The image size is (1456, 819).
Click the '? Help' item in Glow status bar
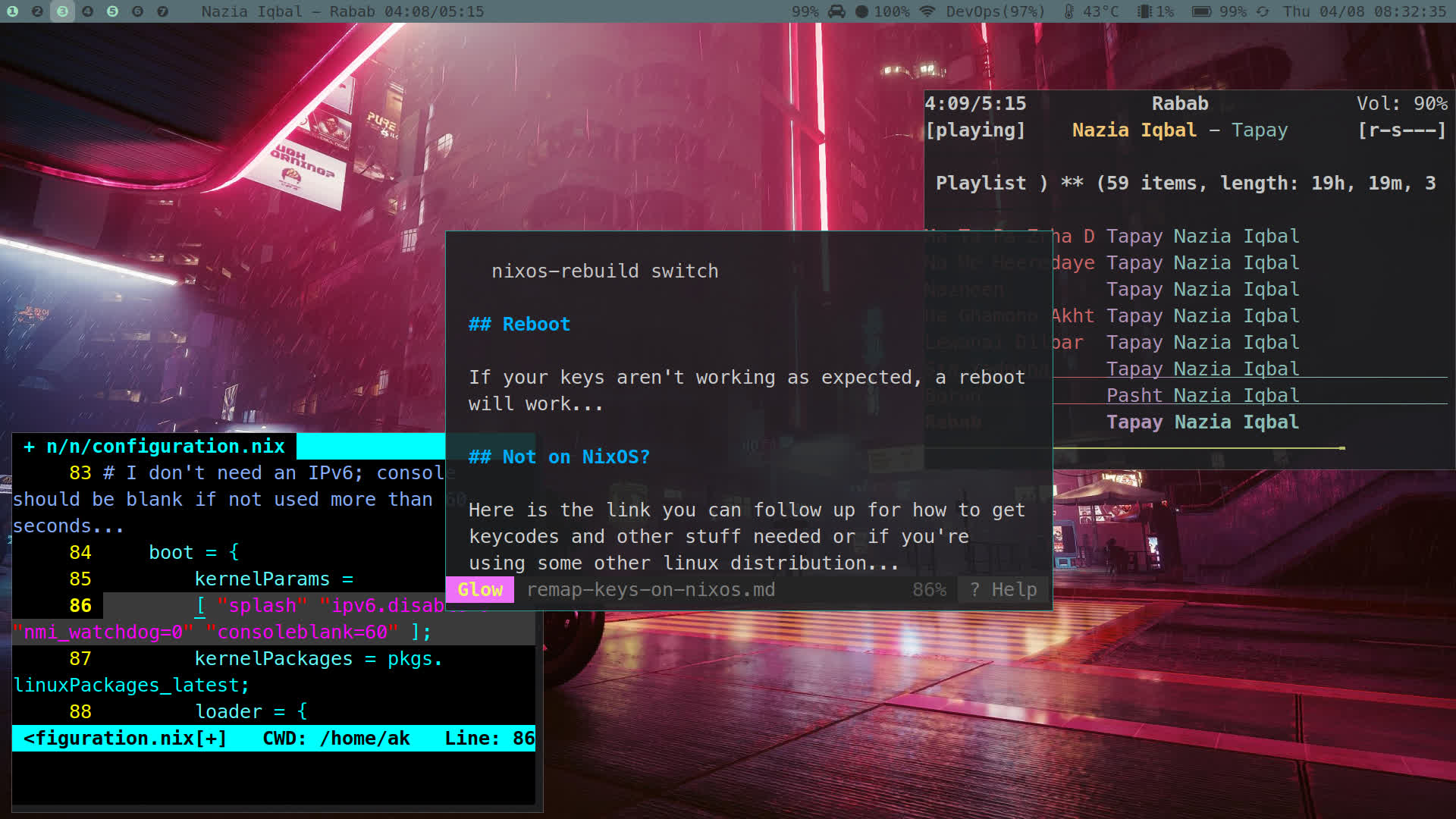point(1003,589)
